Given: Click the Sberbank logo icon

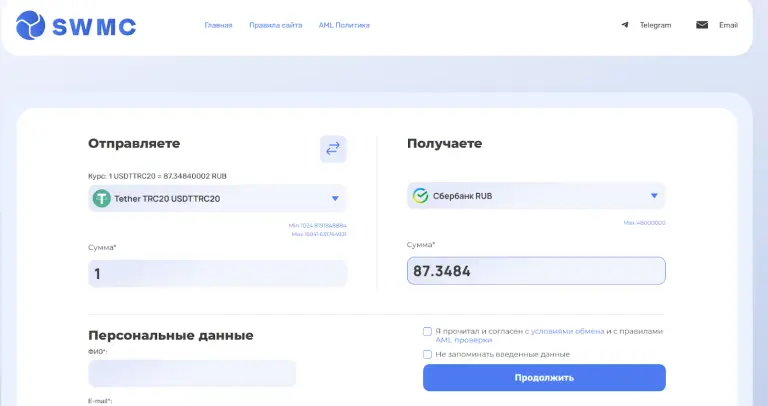Looking at the screenshot, I should [420, 195].
